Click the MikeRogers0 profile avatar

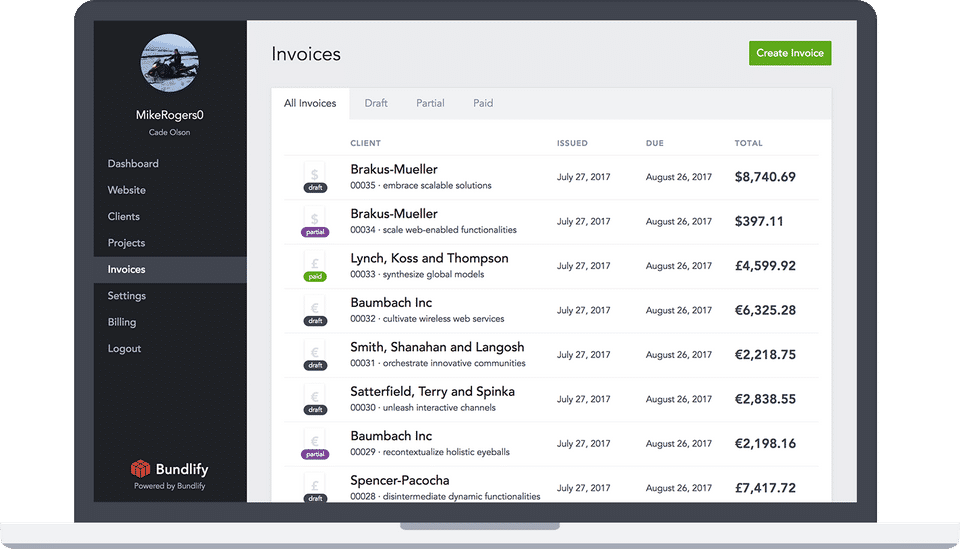click(x=170, y=63)
